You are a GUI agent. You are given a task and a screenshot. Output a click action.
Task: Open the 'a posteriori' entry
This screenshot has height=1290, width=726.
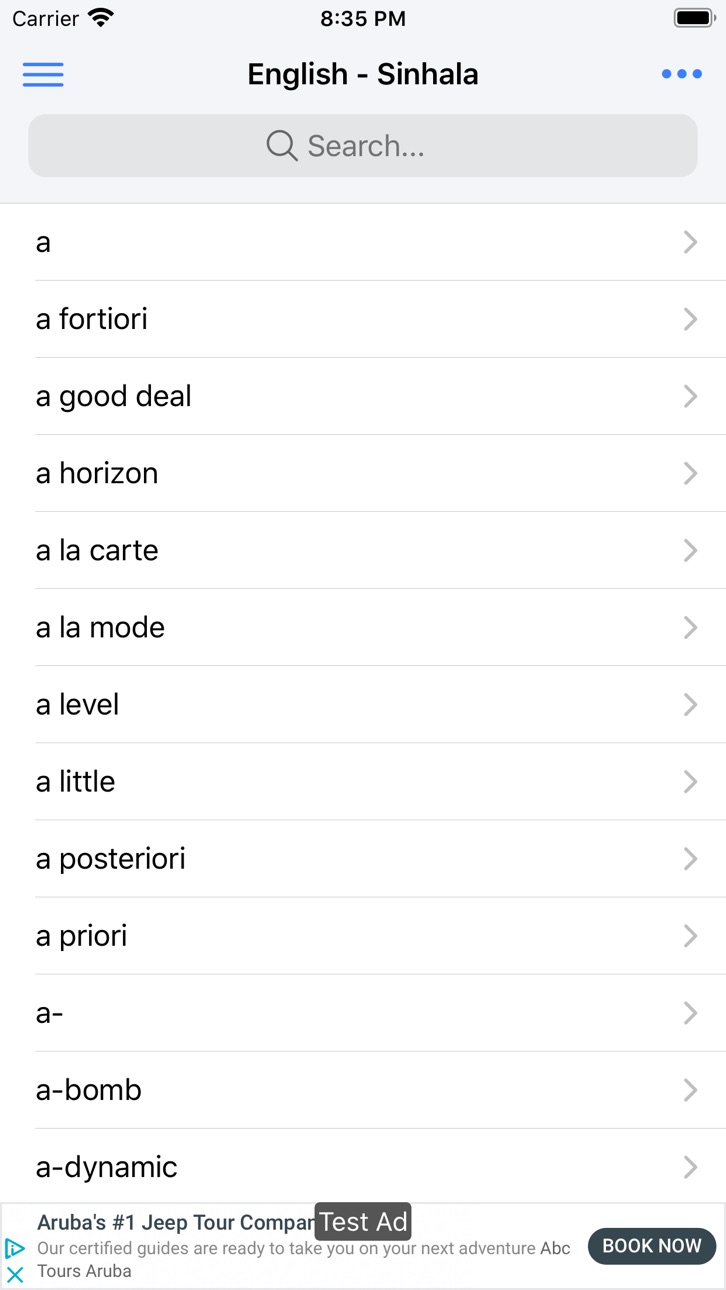point(363,859)
